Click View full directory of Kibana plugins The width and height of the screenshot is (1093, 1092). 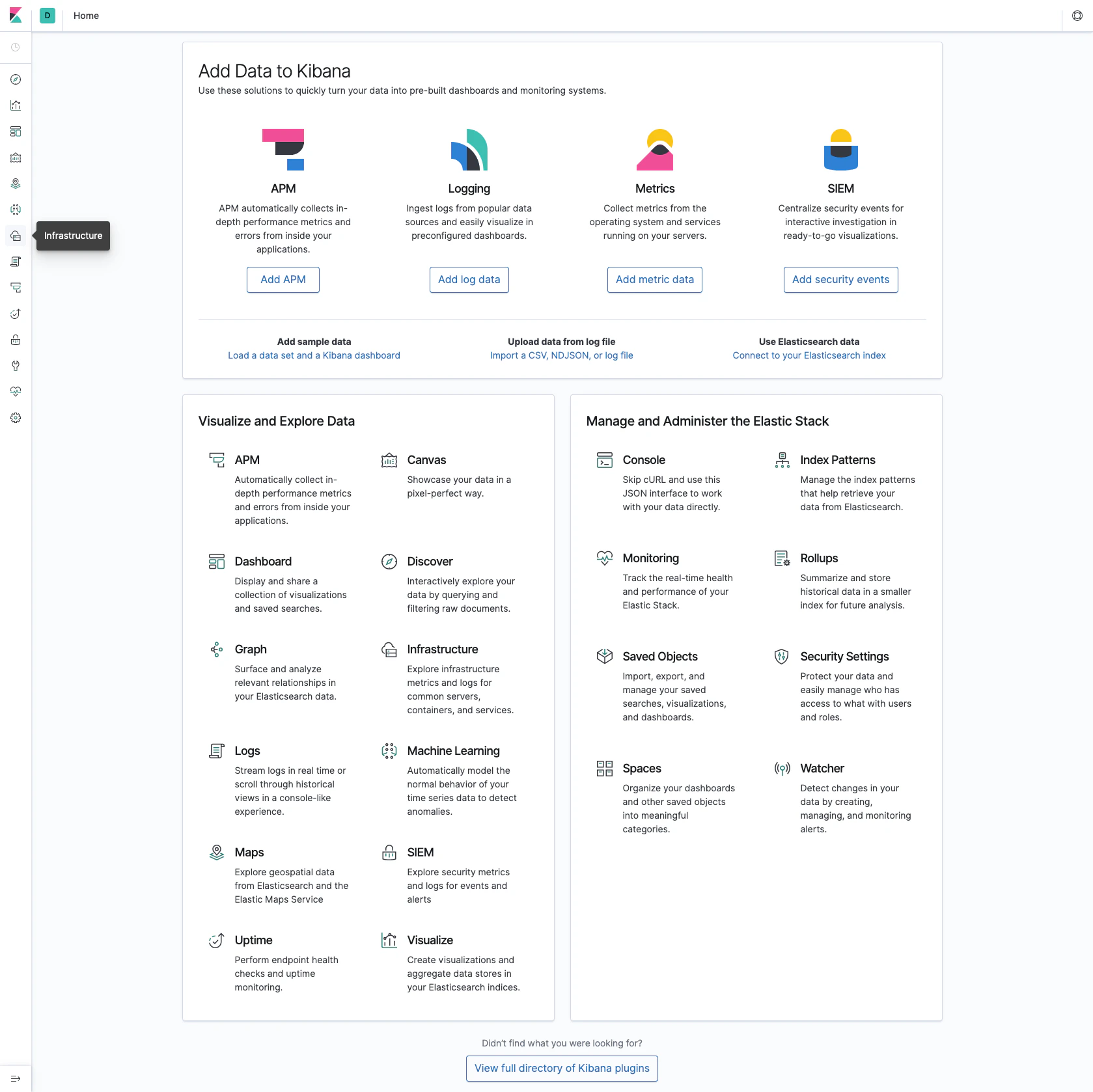click(562, 1069)
